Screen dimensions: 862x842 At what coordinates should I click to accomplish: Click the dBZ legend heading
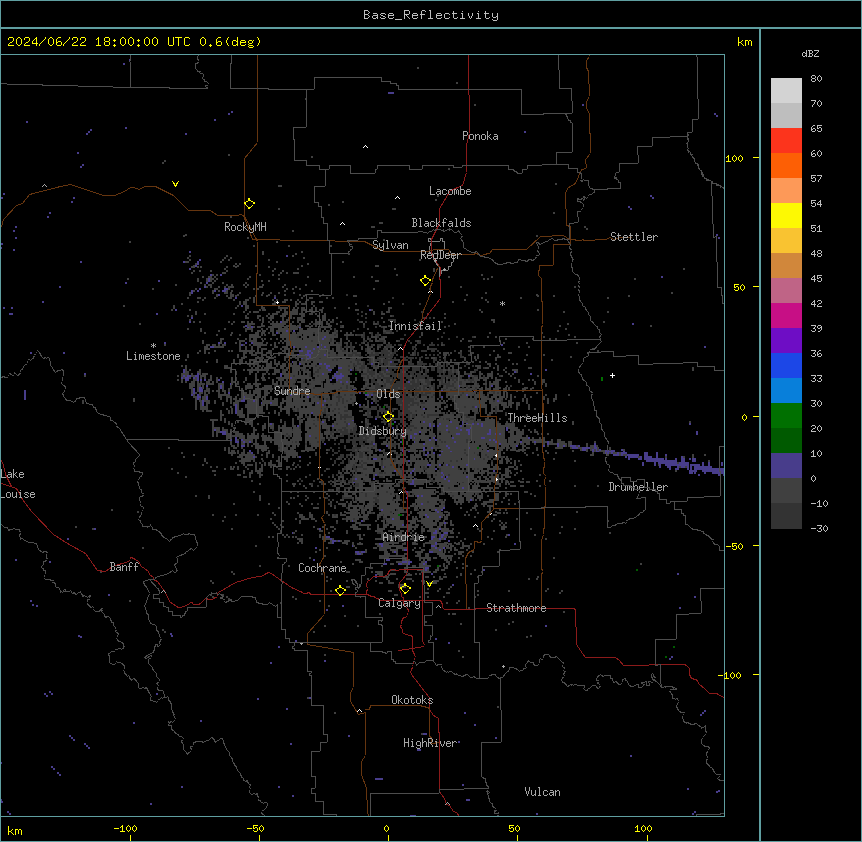(810, 53)
